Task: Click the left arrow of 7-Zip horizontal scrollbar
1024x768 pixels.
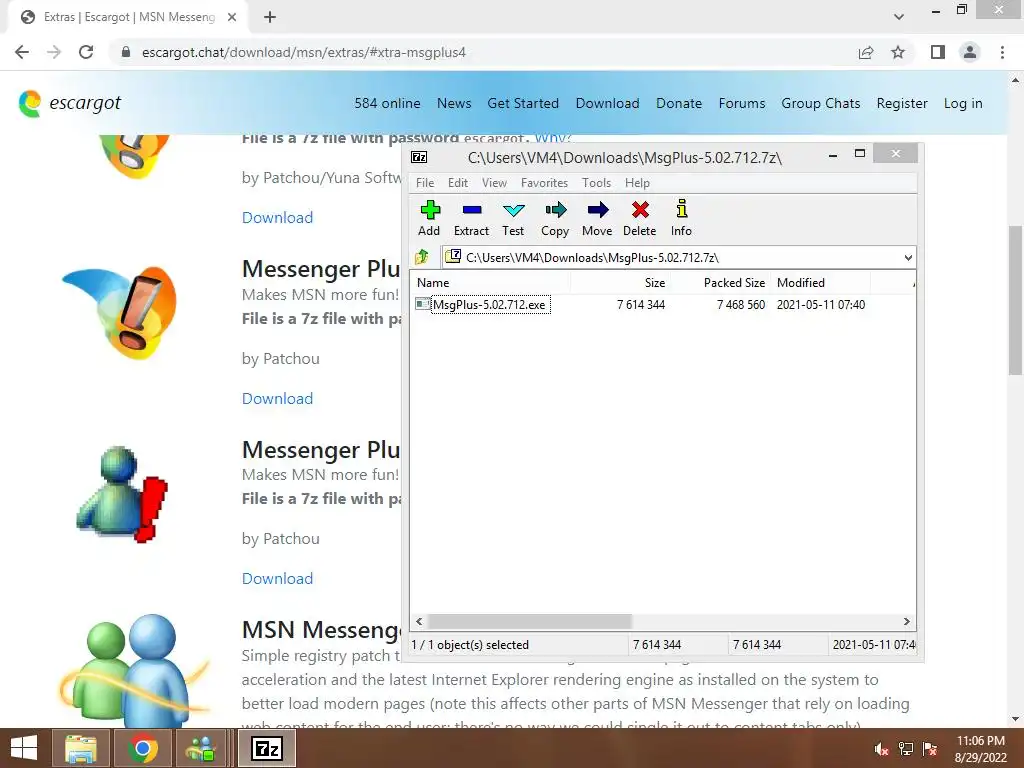Action: pos(419,621)
